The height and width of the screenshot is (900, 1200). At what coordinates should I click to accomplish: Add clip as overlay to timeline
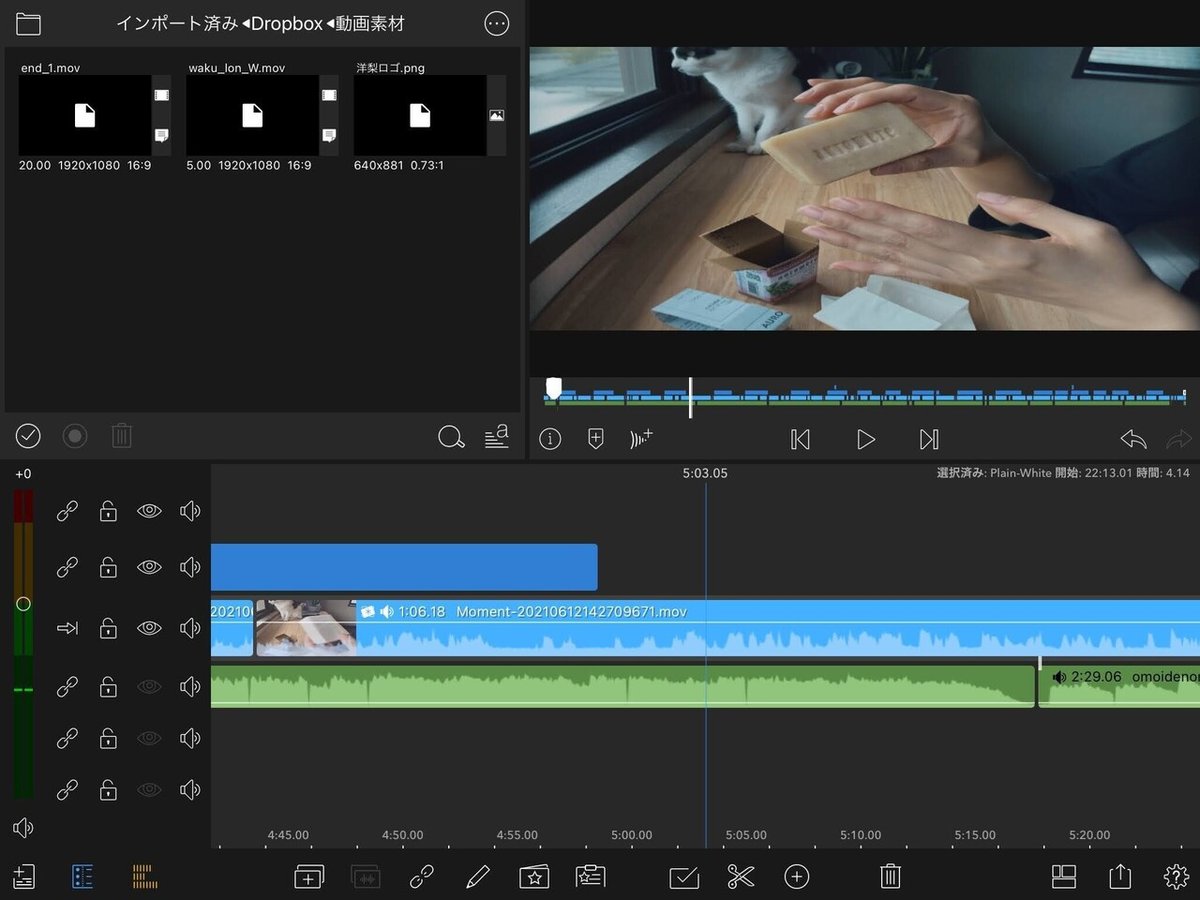pos(310,877)
